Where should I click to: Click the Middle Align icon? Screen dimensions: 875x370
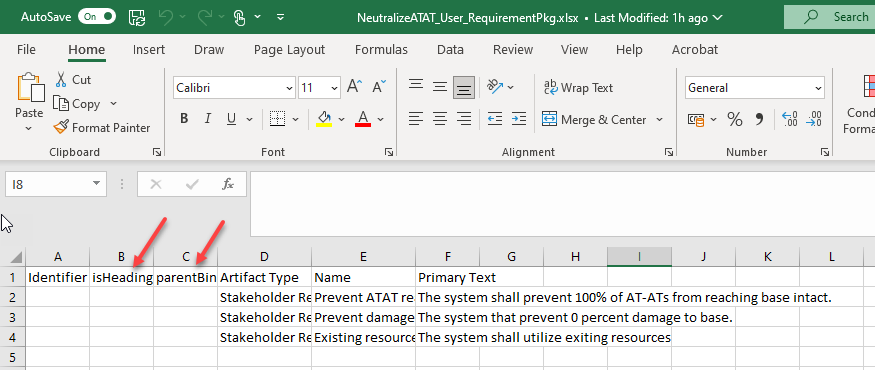pyautogui.click(x=440, y=87)
